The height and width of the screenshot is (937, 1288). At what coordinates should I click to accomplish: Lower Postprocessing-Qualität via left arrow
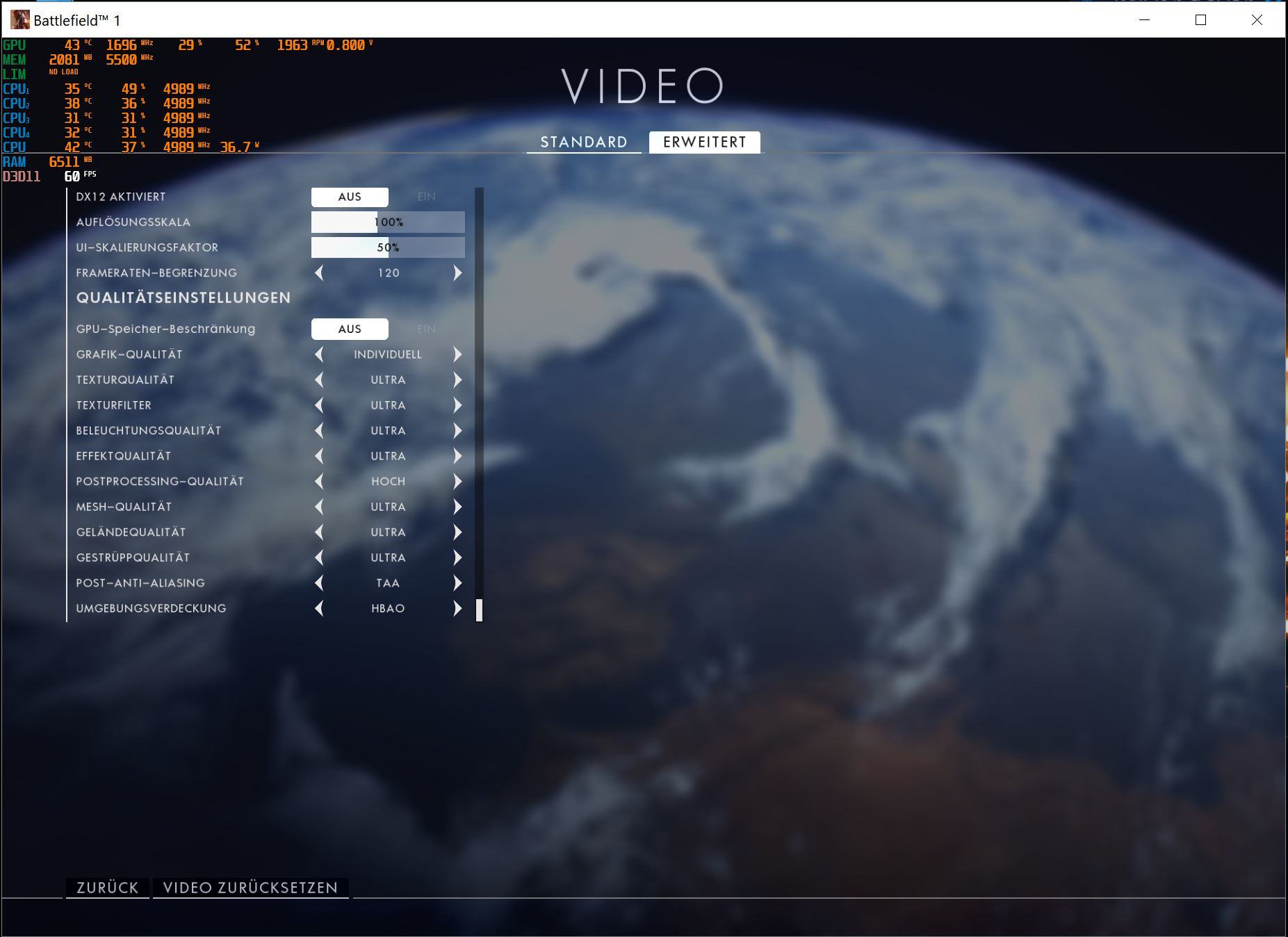(x=319, y=482)
